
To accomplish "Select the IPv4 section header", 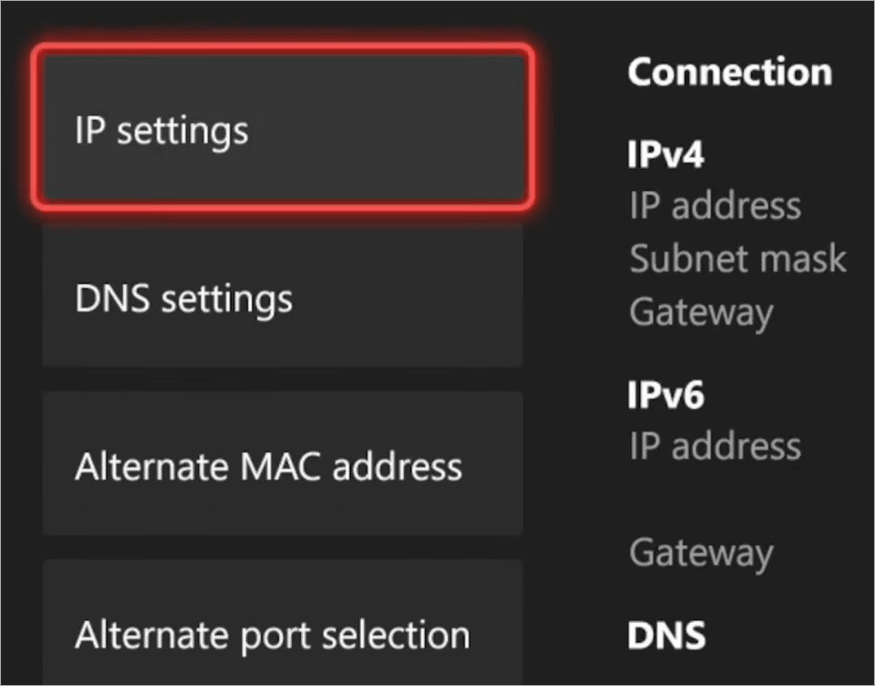I will point(666,154).
